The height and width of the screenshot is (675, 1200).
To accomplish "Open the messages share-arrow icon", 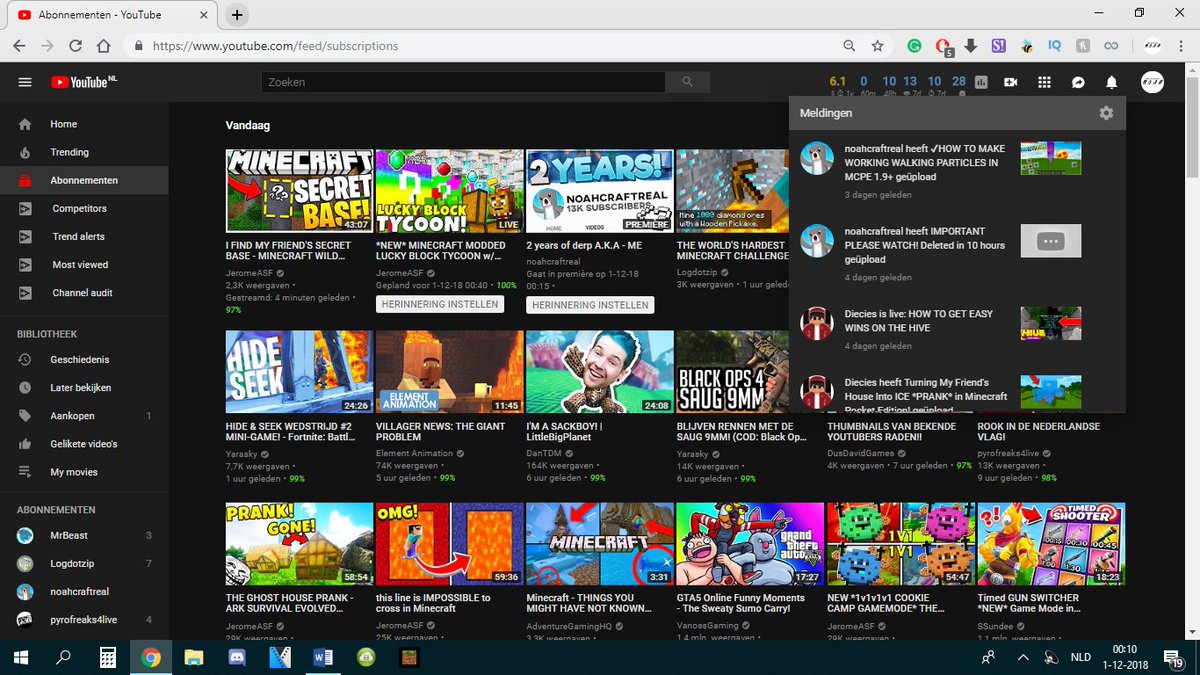I will (1078, 82).
